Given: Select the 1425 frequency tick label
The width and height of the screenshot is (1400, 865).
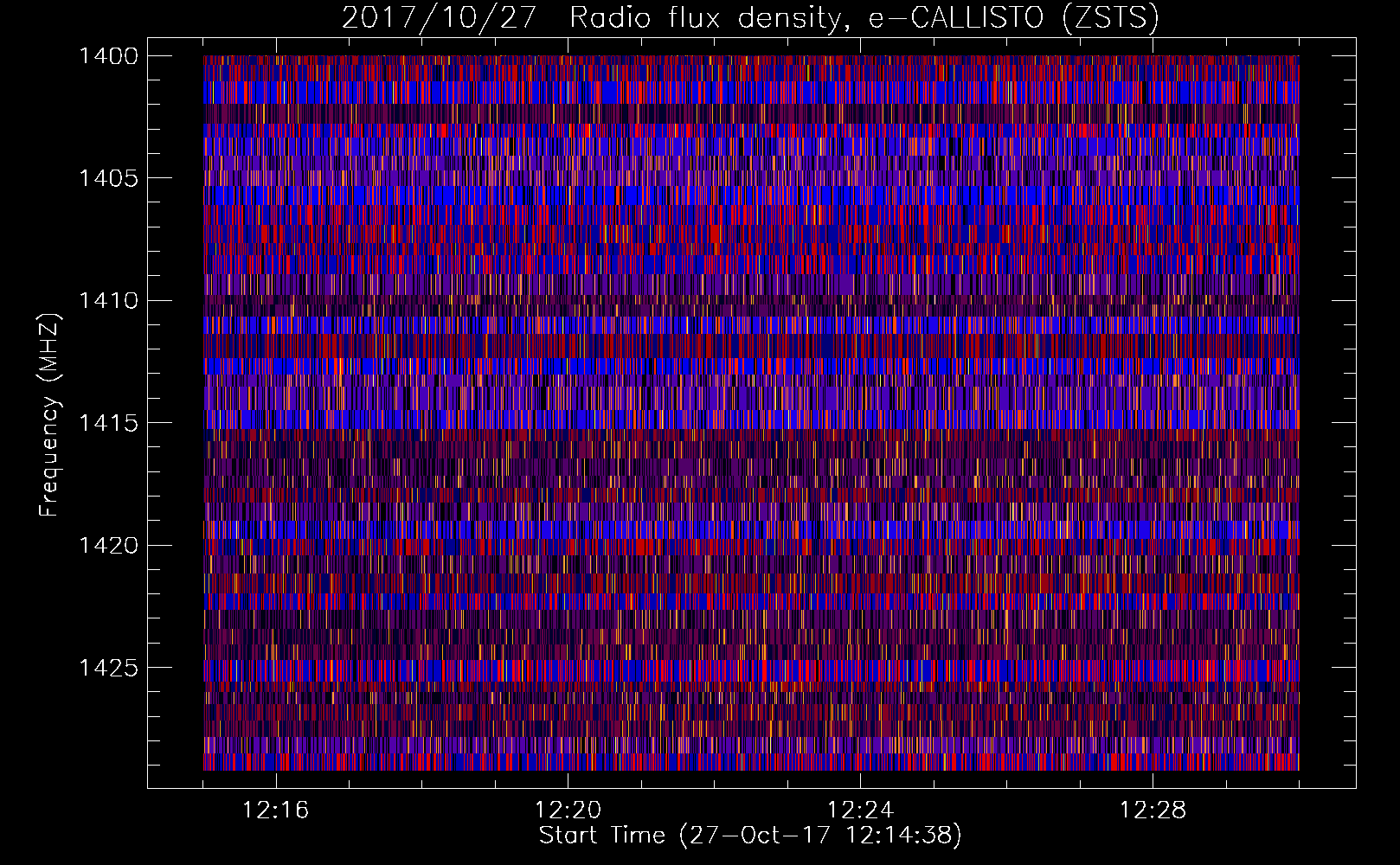Looking at the screenshot, I should pyautogui.click(x=108, y=668).
